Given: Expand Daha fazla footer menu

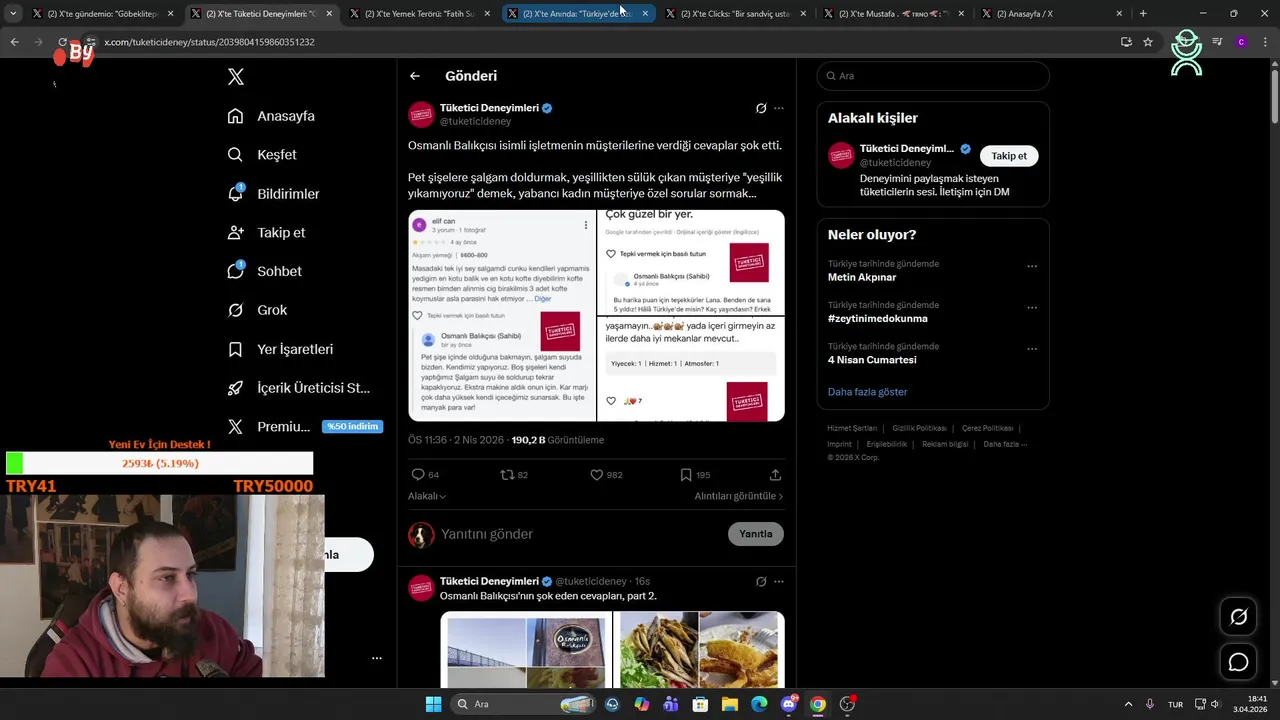Looking at the screenshot, I should 1005,444.
